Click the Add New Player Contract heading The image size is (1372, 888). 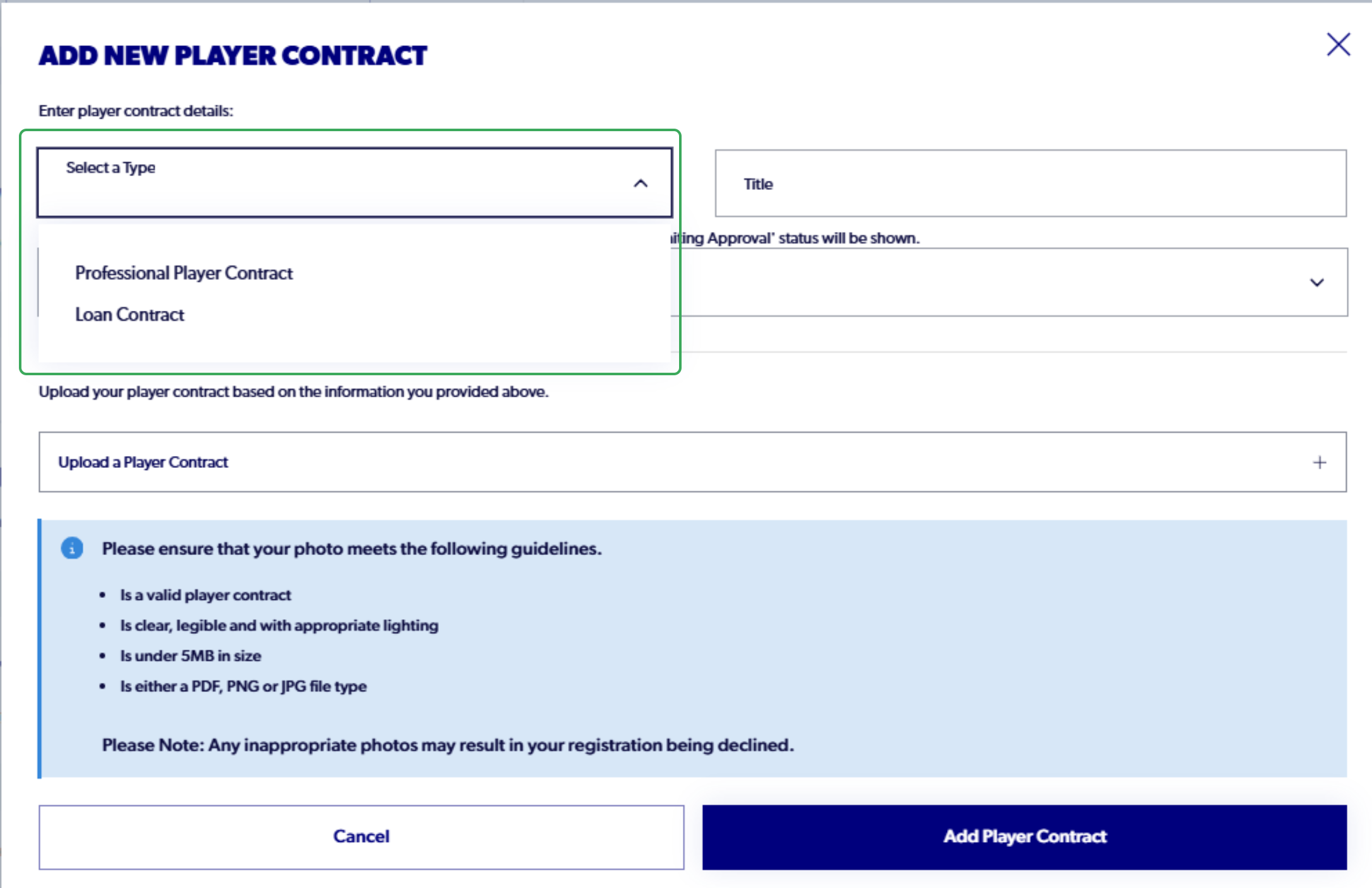pos(233,56)
